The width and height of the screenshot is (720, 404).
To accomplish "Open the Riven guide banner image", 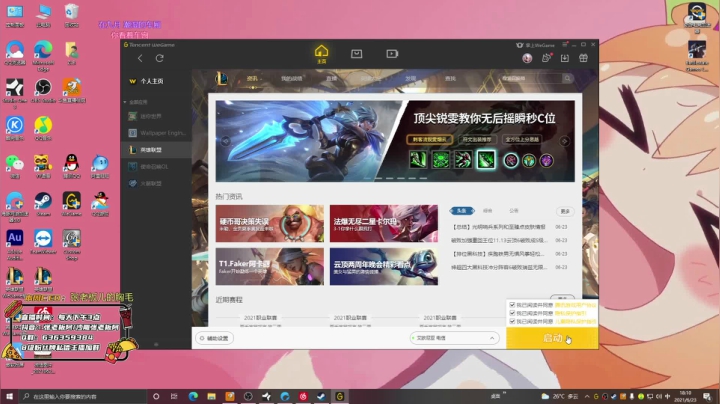I will coord(395,141).
